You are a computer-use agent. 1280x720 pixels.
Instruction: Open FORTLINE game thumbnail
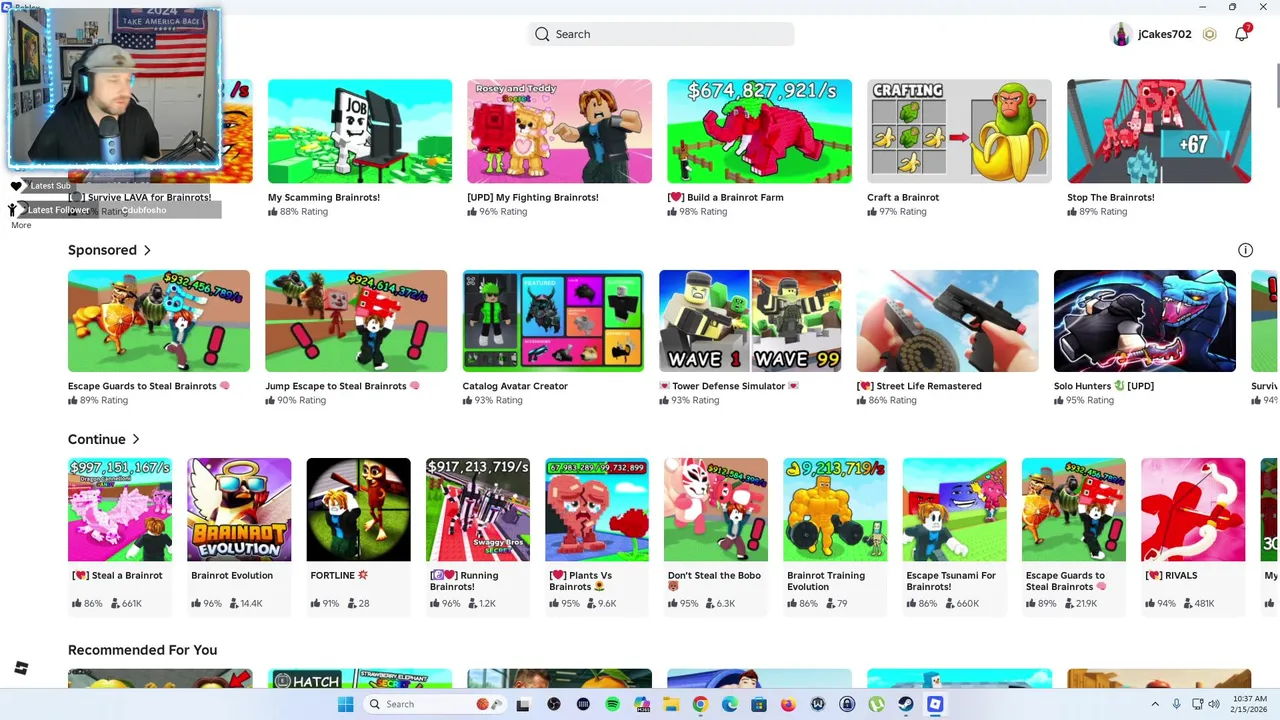coord(358,510)
